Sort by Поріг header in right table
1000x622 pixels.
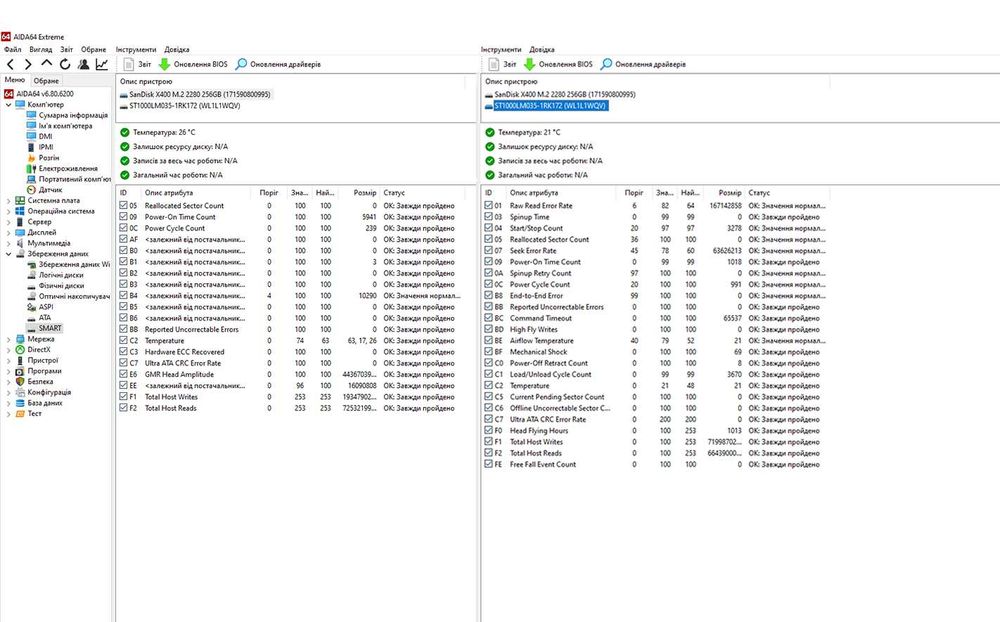(634, 193)
